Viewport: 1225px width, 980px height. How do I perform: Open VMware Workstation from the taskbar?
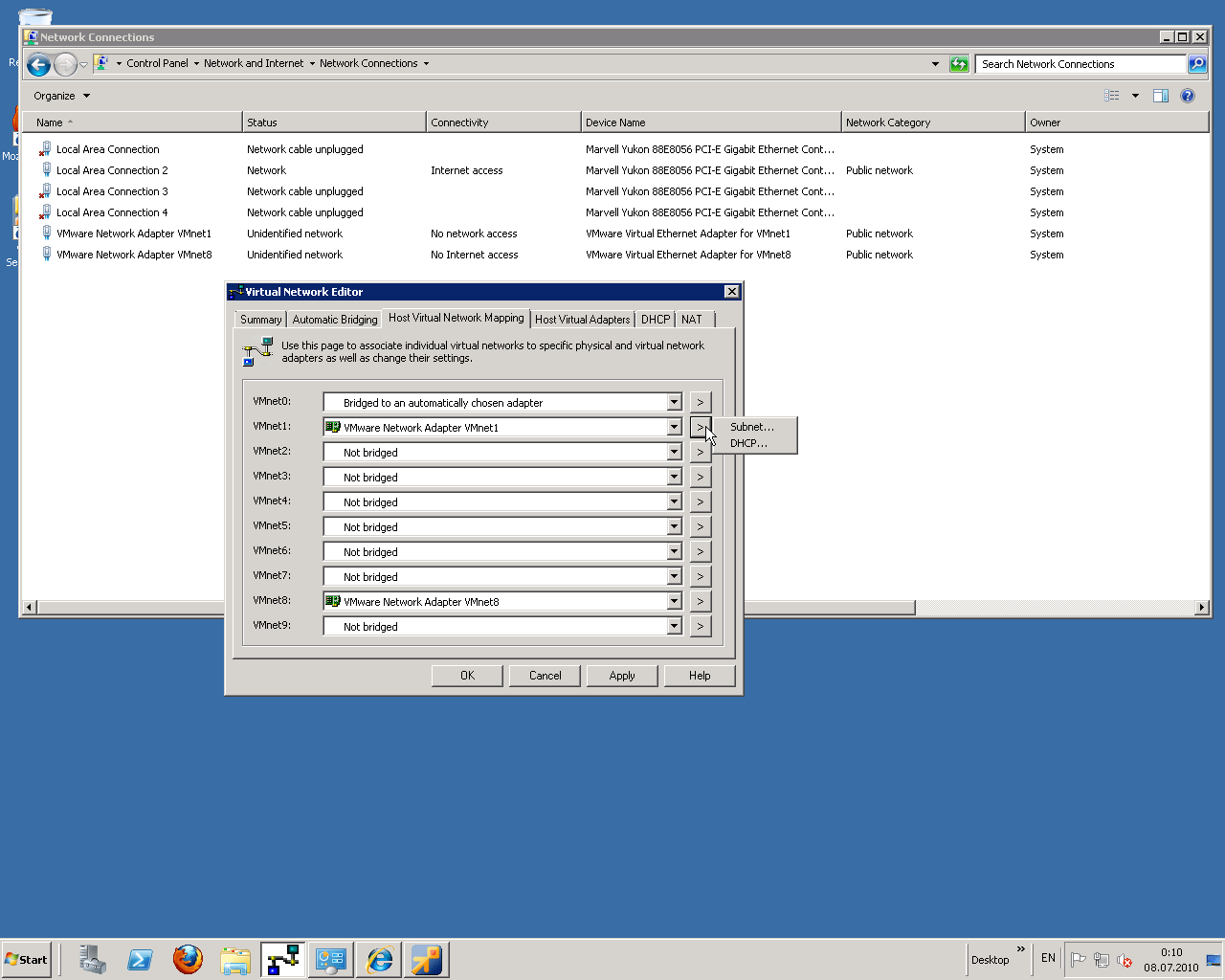[427, 959]
